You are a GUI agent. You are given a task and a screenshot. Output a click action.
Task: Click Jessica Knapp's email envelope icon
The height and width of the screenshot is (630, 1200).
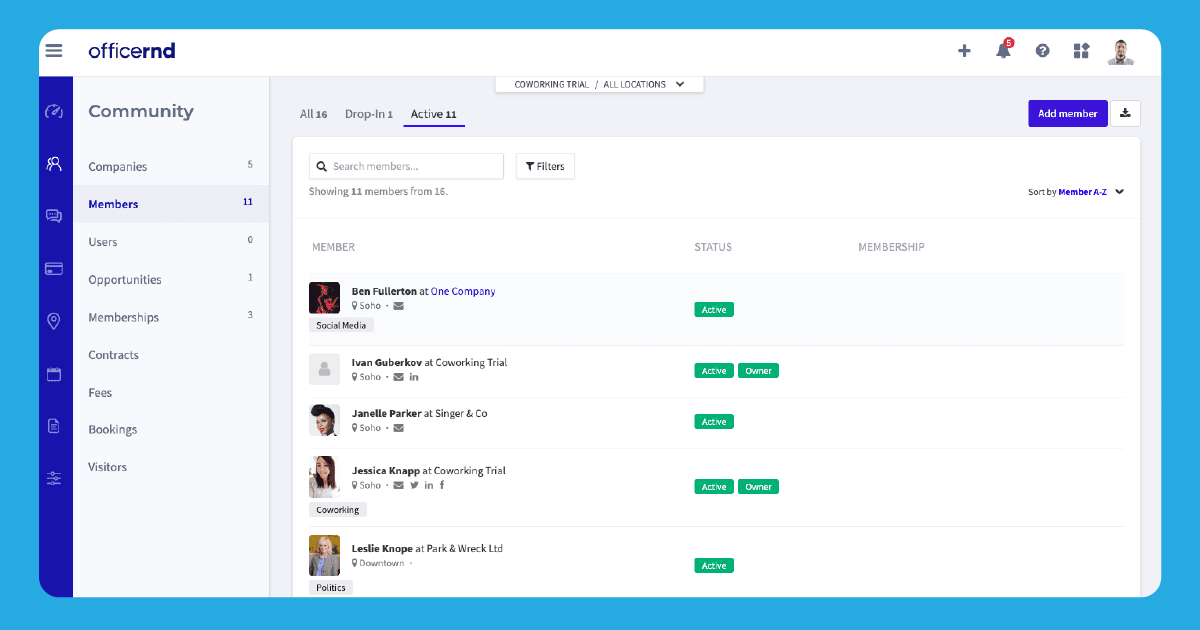(398, 485)
